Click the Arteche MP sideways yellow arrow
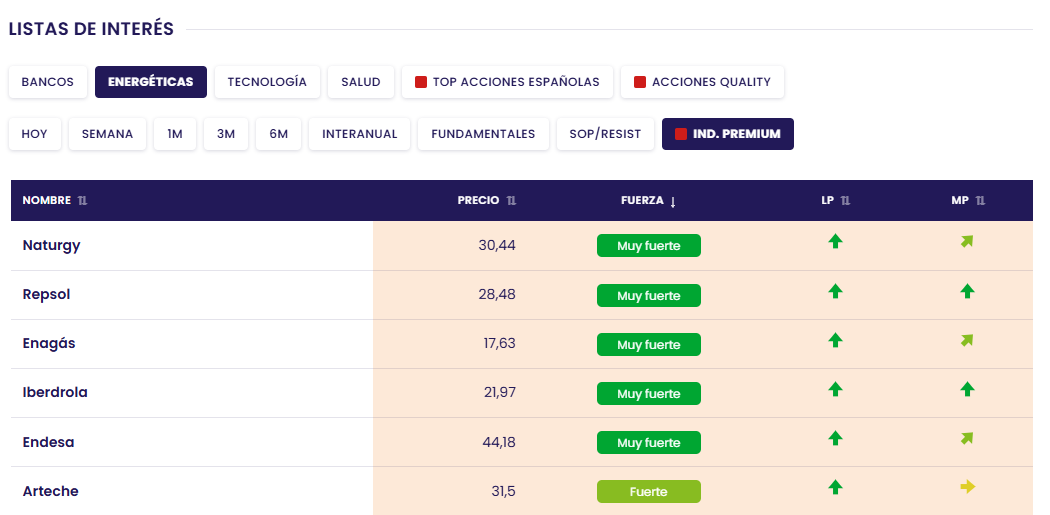Image resolution: width=1050 pixels, height=515 pixels. [x=968, y=487]
